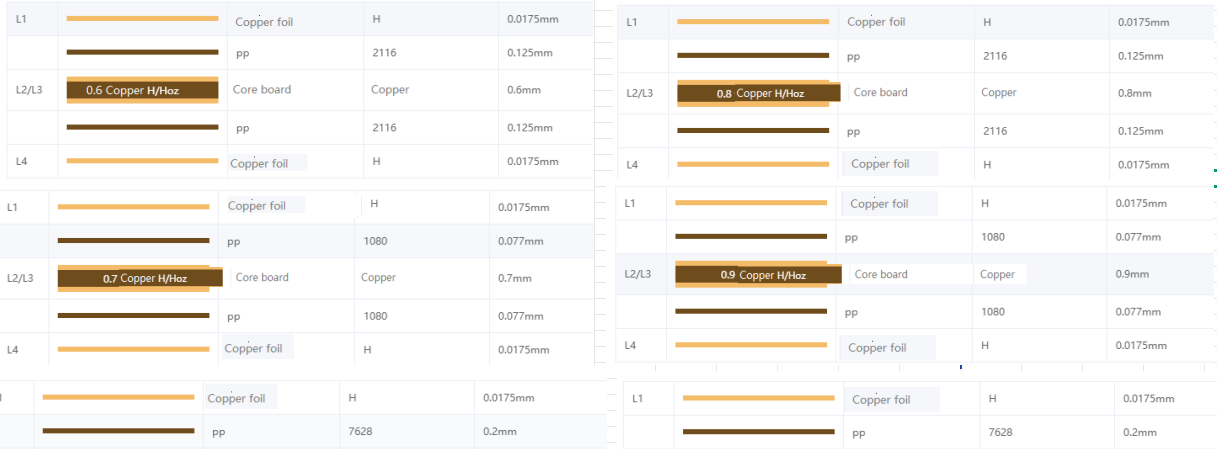Click the Copper cell next to 0.8mm
This screenshot has height=449, width=1217.
[x=999, y=93]
